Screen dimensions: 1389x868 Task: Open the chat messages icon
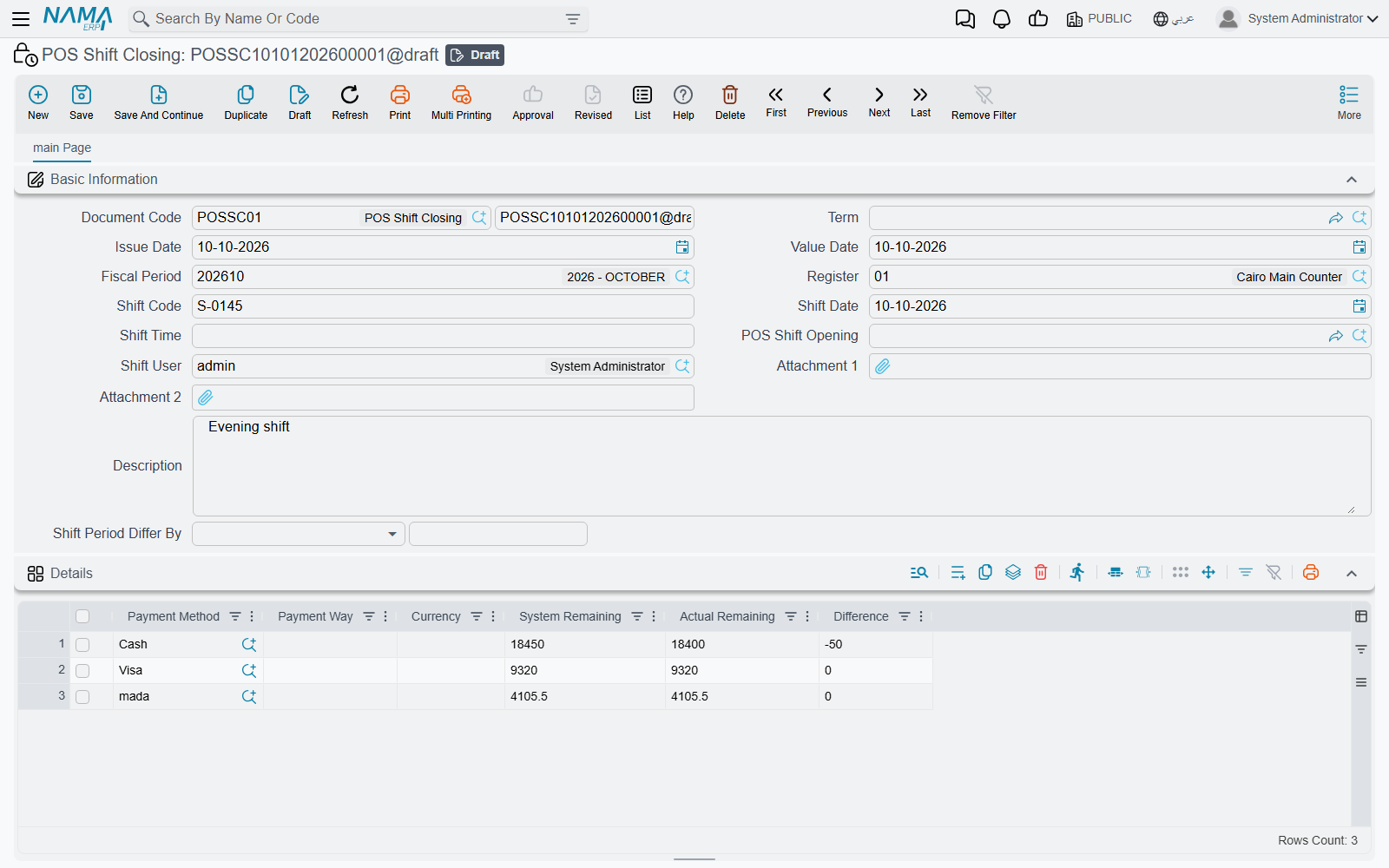(965, 18)
